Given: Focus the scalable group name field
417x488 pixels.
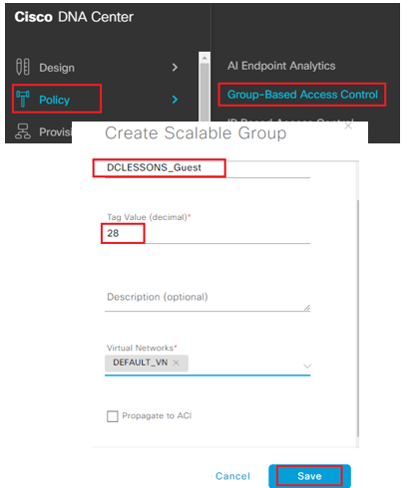Looking at the screenshot, I should point(207,168).
